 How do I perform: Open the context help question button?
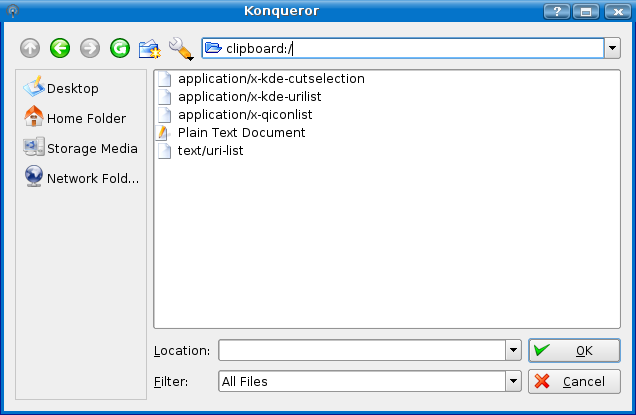[556, 11]
